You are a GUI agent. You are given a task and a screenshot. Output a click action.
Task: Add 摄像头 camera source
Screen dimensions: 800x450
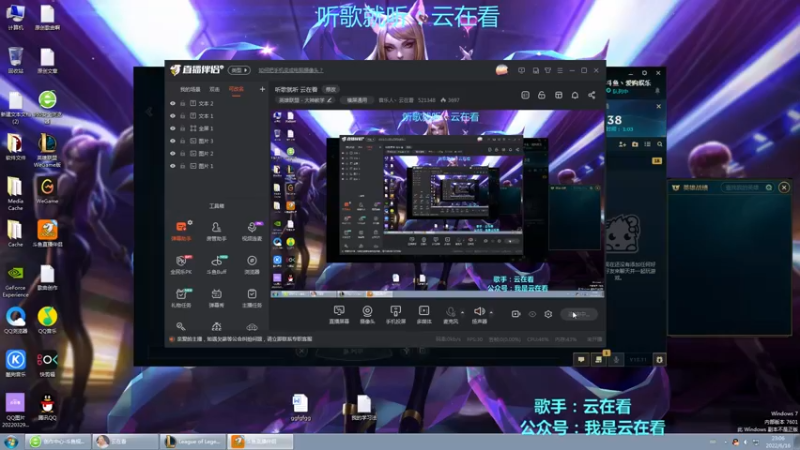367,314
